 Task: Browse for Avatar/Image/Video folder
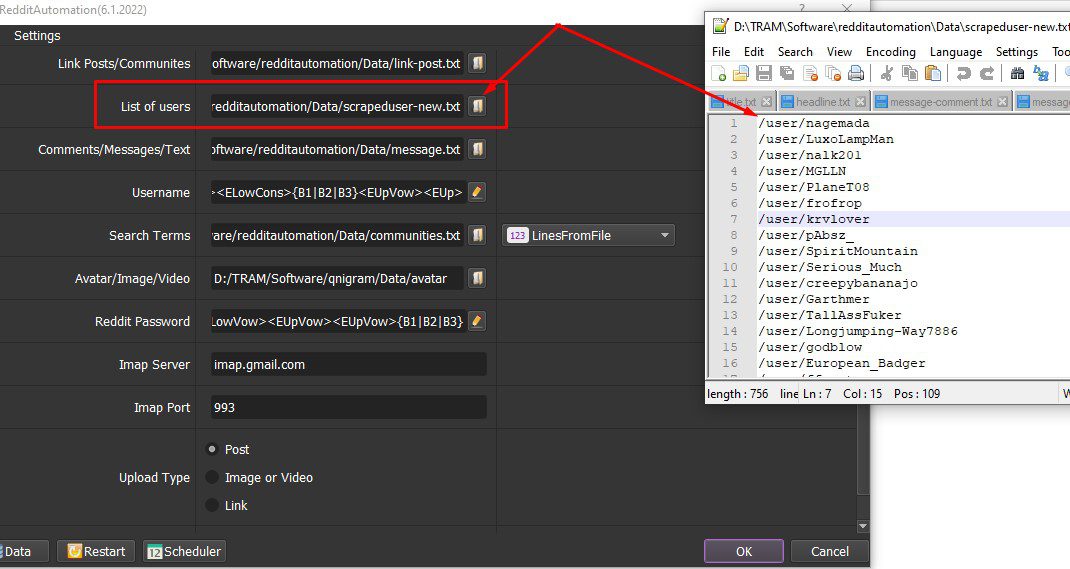click(x=478, y=278)
